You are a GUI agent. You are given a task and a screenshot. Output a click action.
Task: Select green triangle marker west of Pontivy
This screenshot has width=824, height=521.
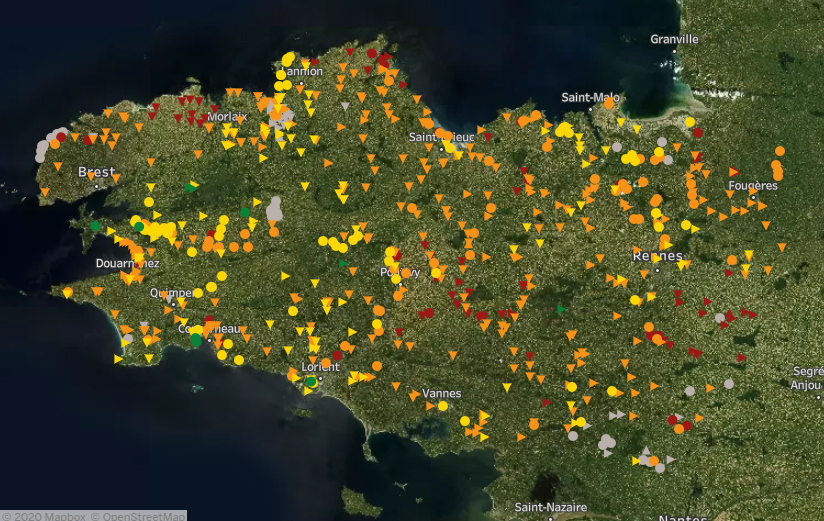(343, 263)
